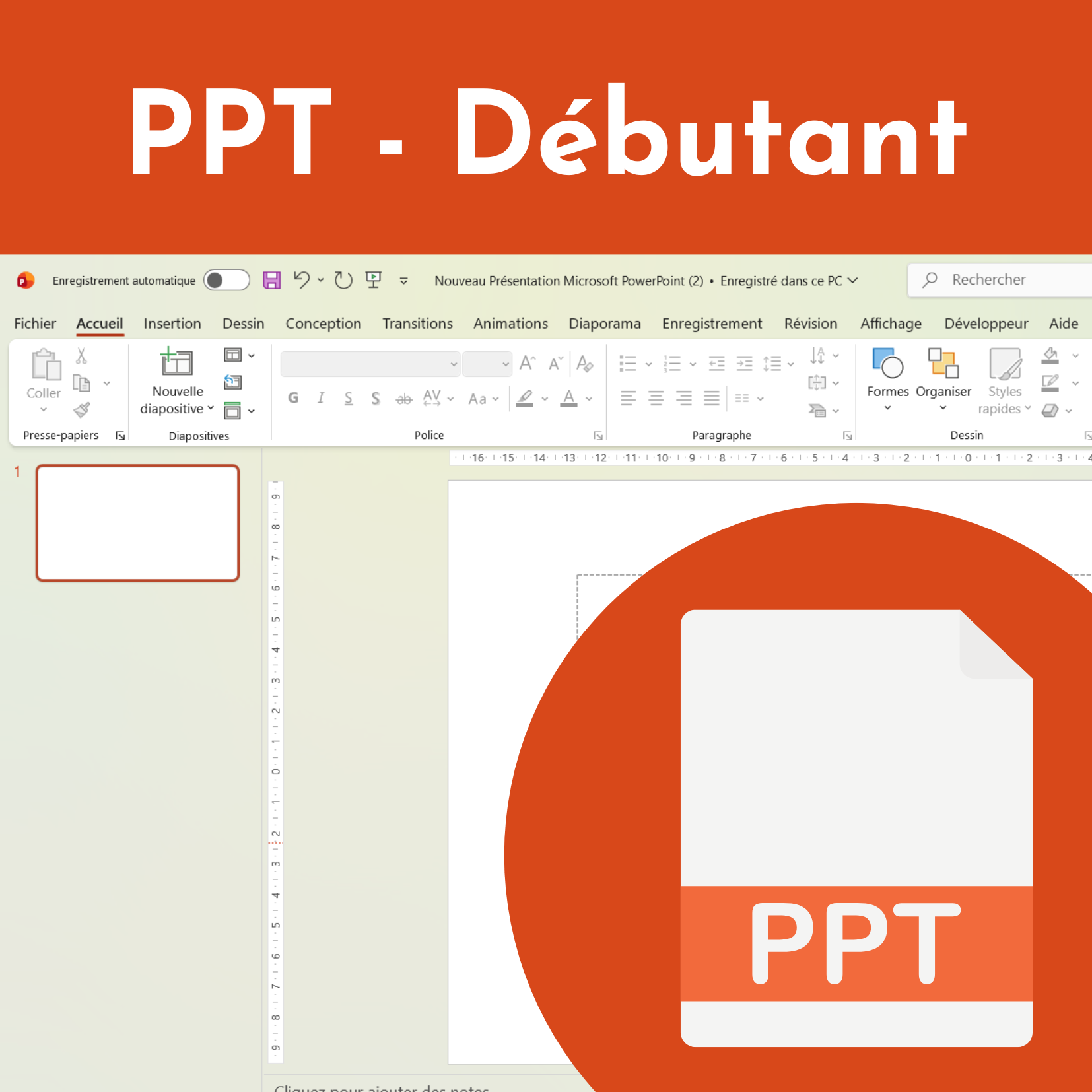Click the Organiser arrange button
Screen dimensions: 1092x1092
943,380
